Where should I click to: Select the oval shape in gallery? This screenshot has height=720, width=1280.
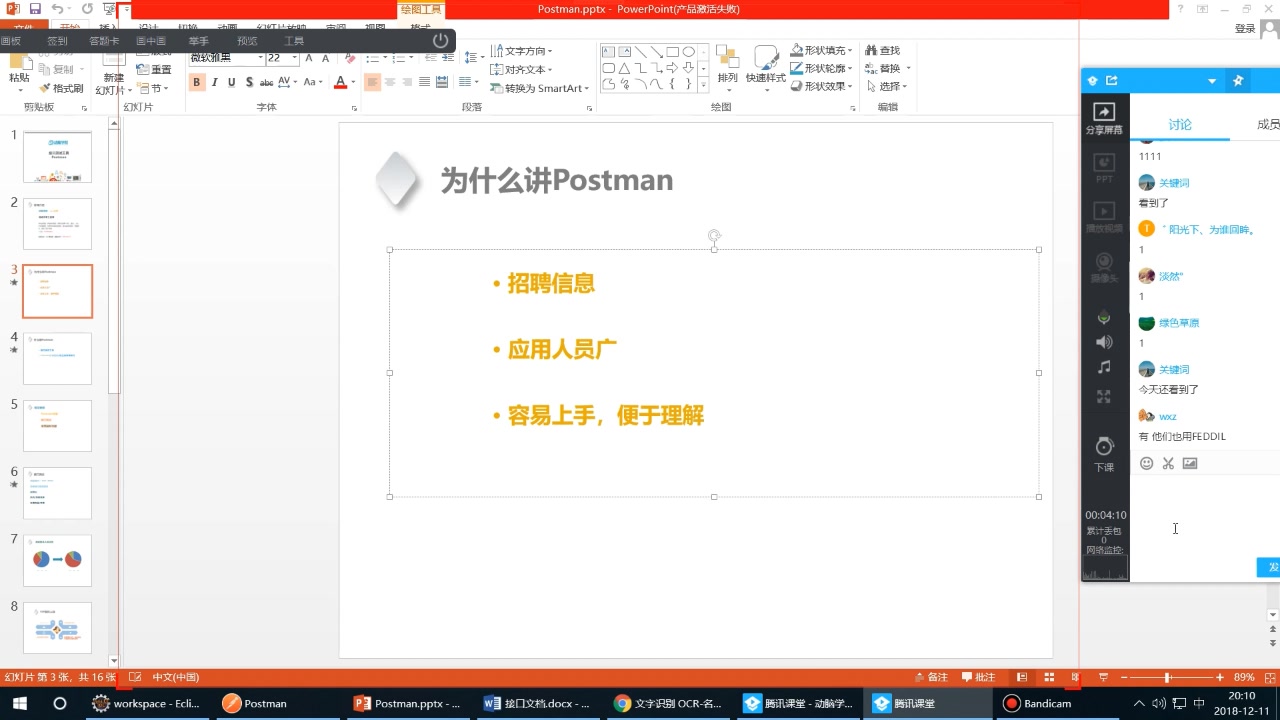tap(689, 52)
